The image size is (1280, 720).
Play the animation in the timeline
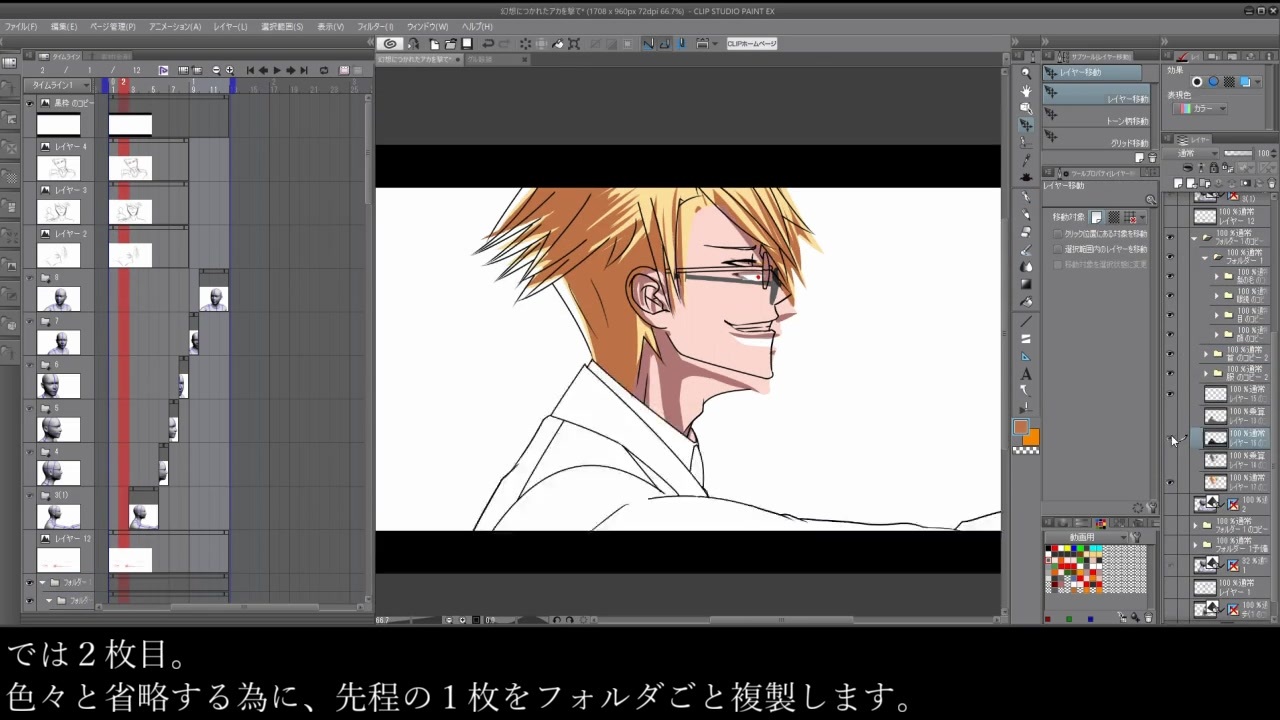point(277,70)
